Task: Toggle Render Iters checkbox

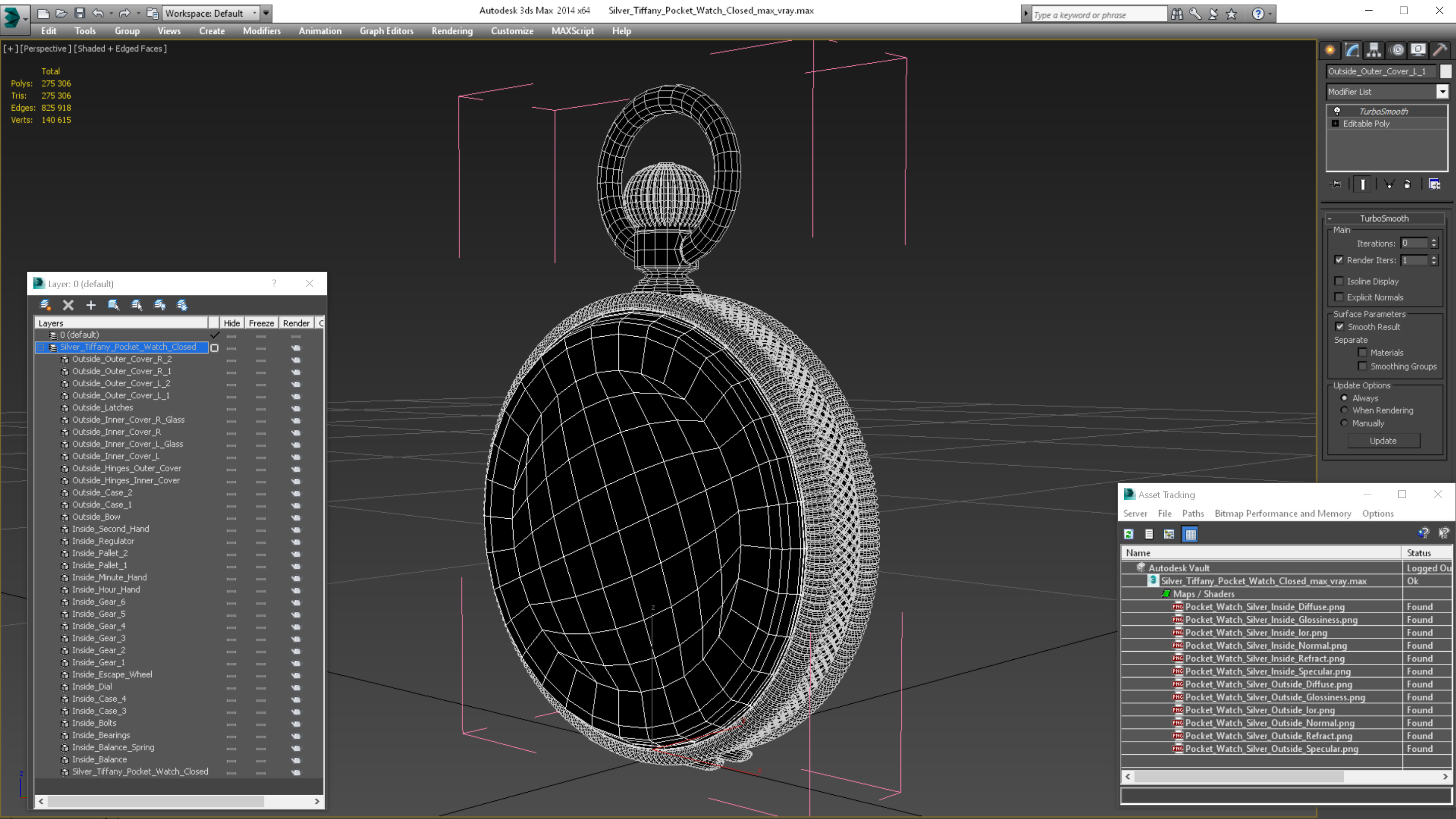Action: 1339,259
